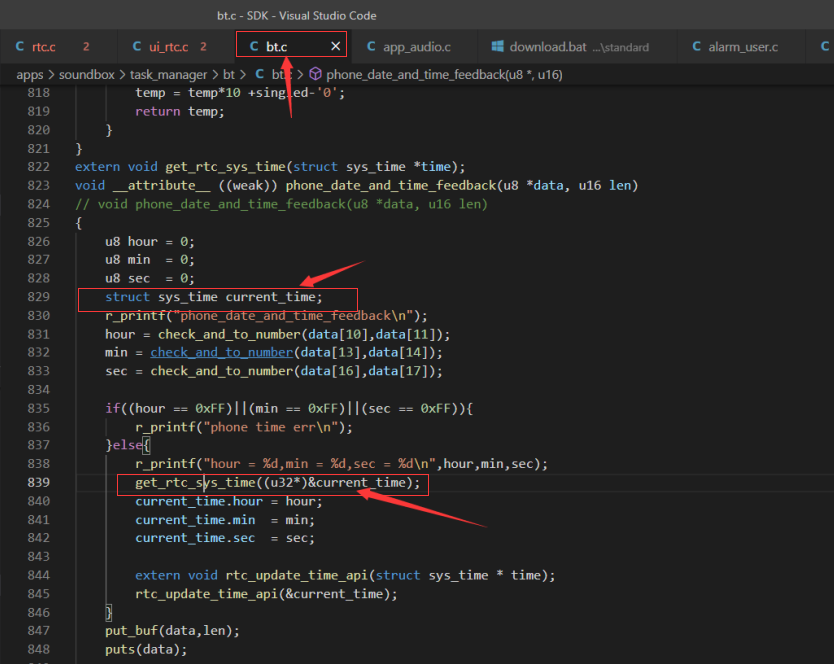
Task: Click 'puts(data);' on line 848
Action: [x=146, y=649]
